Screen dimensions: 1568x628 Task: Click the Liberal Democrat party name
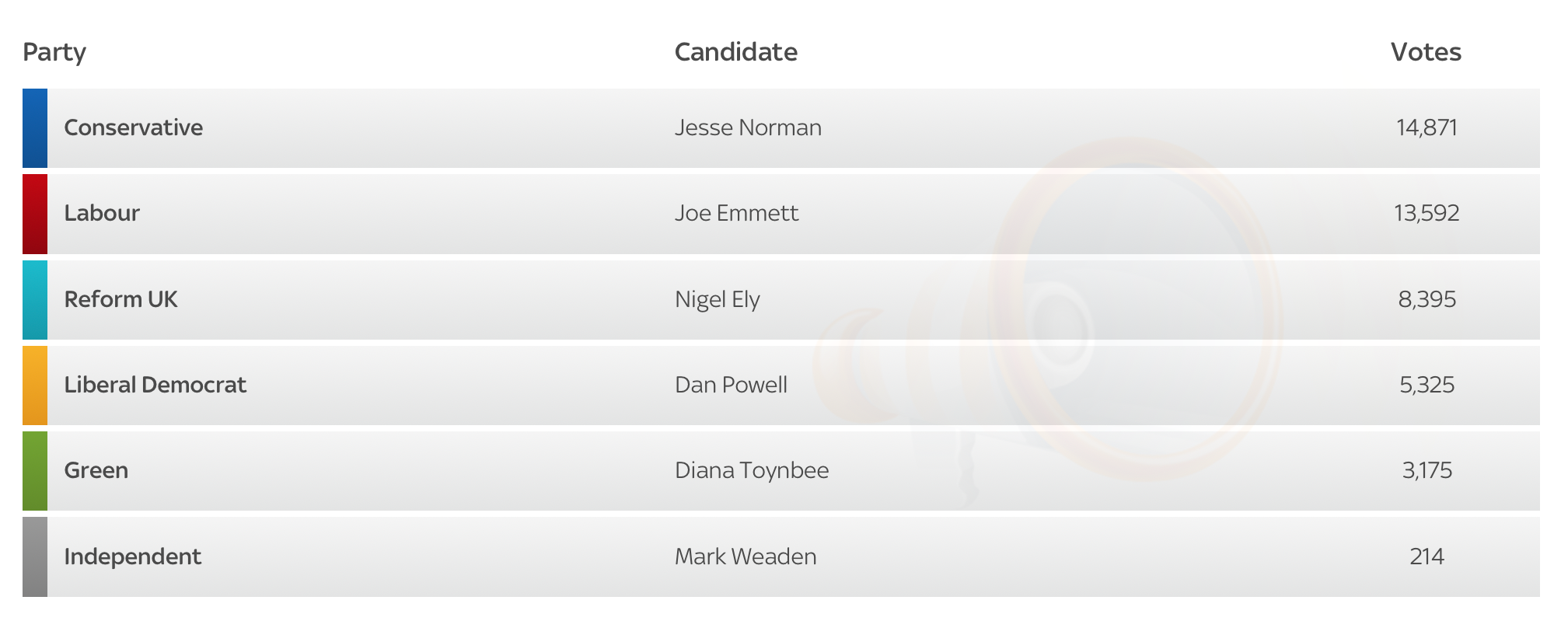[x=155, y=385]
